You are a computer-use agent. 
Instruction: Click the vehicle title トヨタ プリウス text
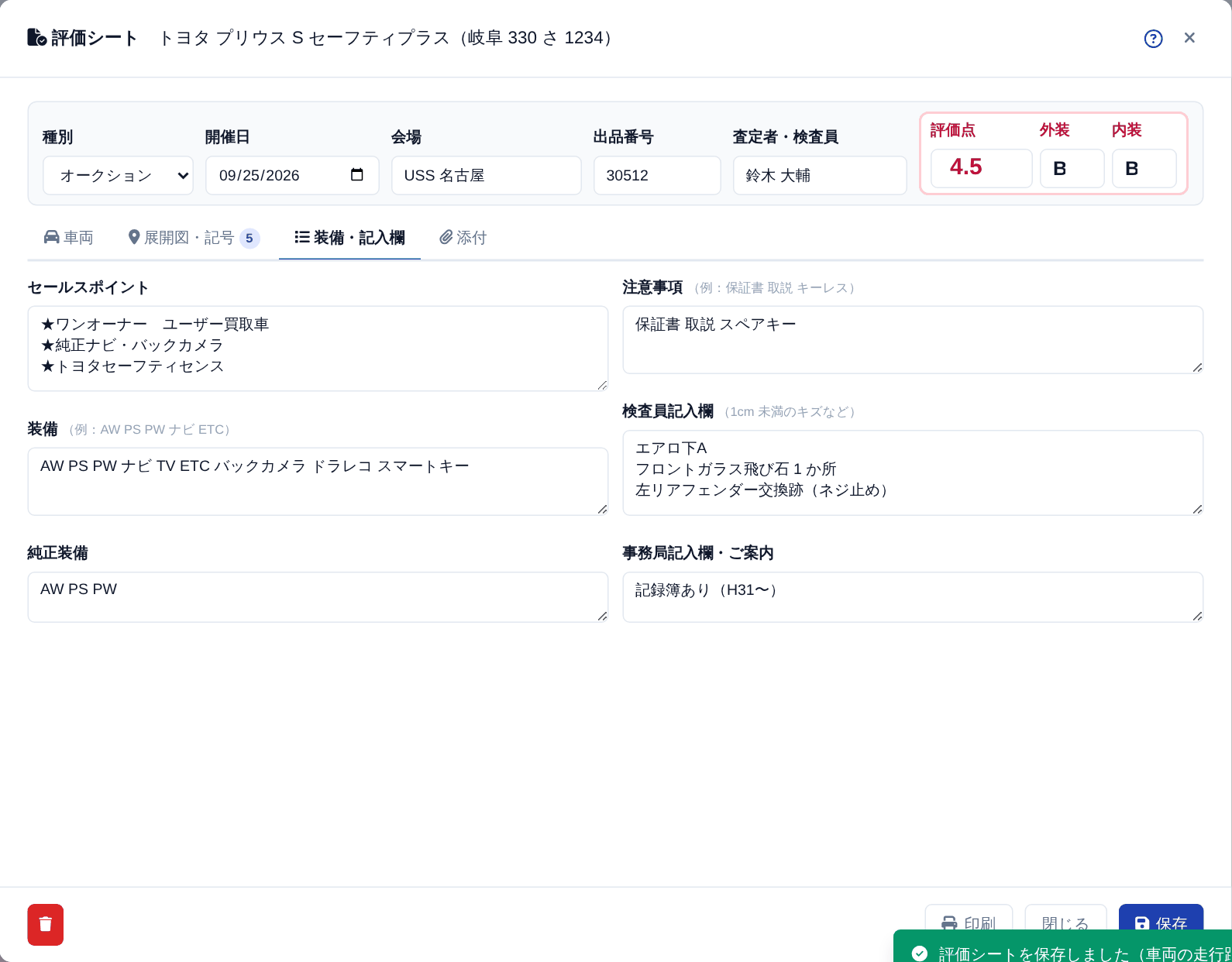click(385, 38)
